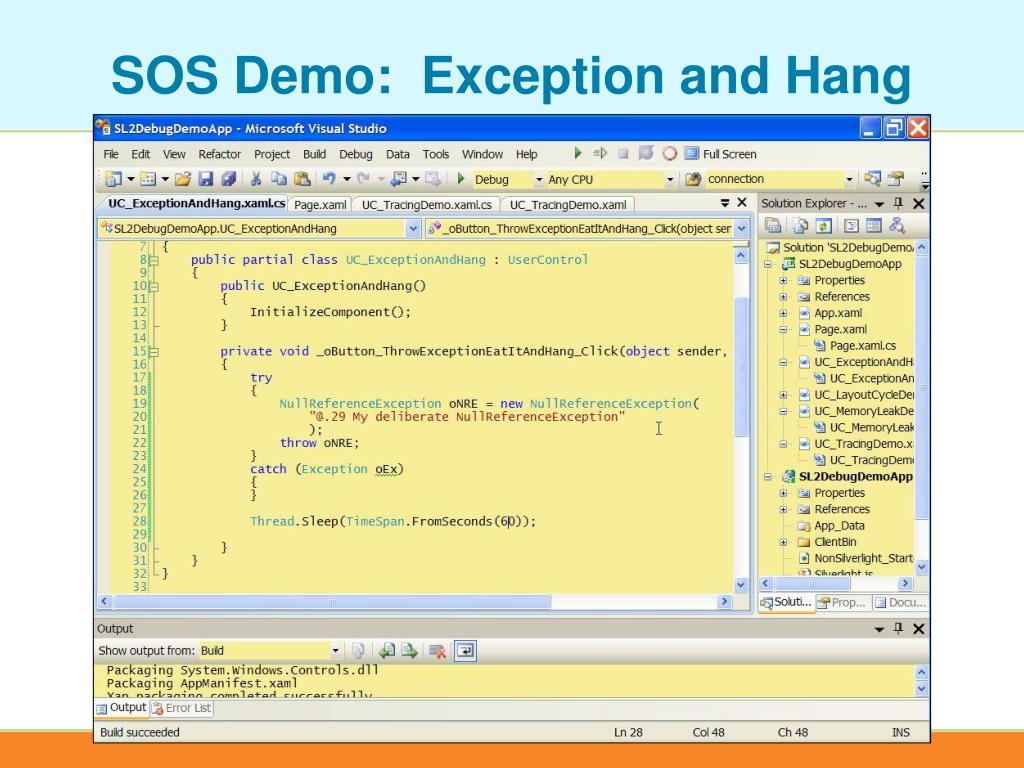Click the green Continue arrow next to Help
Screen dimensions: 1024x768
[x=578, y=153]
